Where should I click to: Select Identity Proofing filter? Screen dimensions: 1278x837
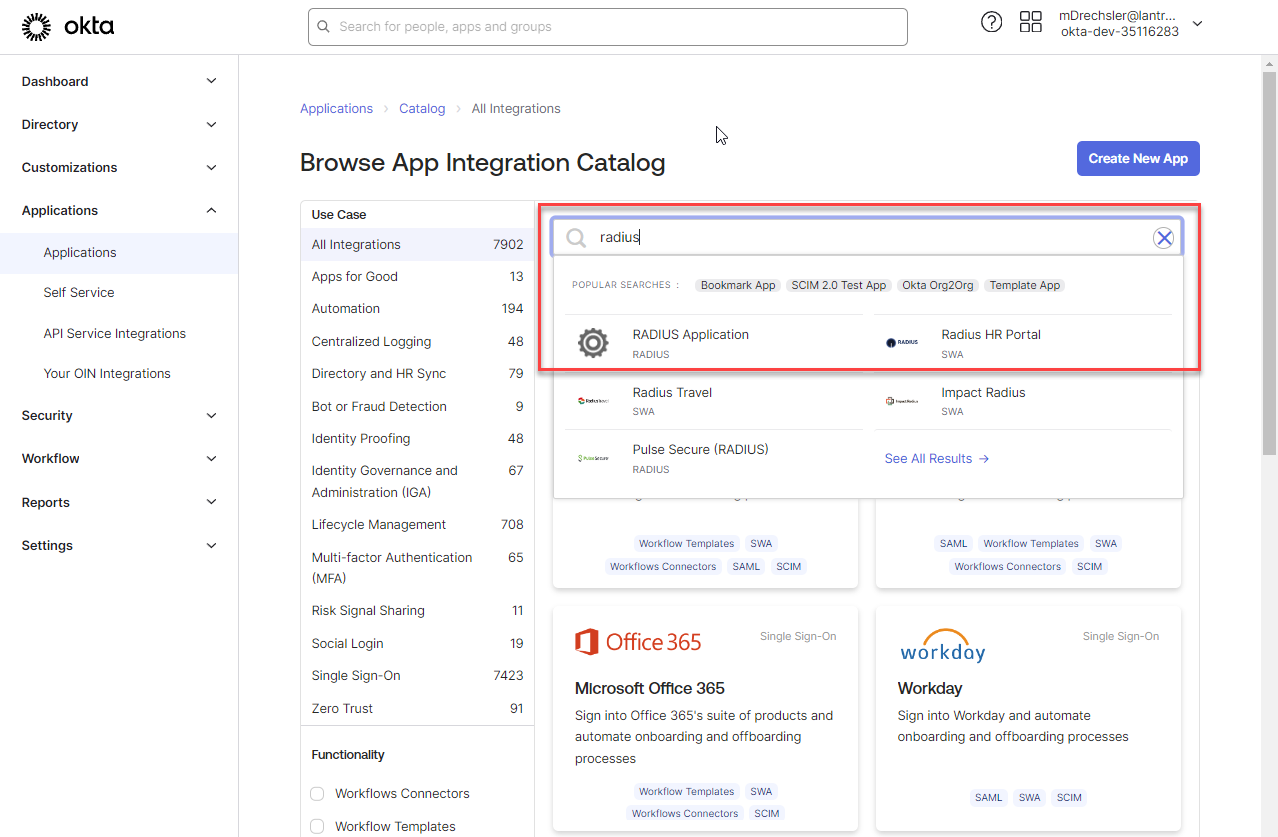pos(417,438)
